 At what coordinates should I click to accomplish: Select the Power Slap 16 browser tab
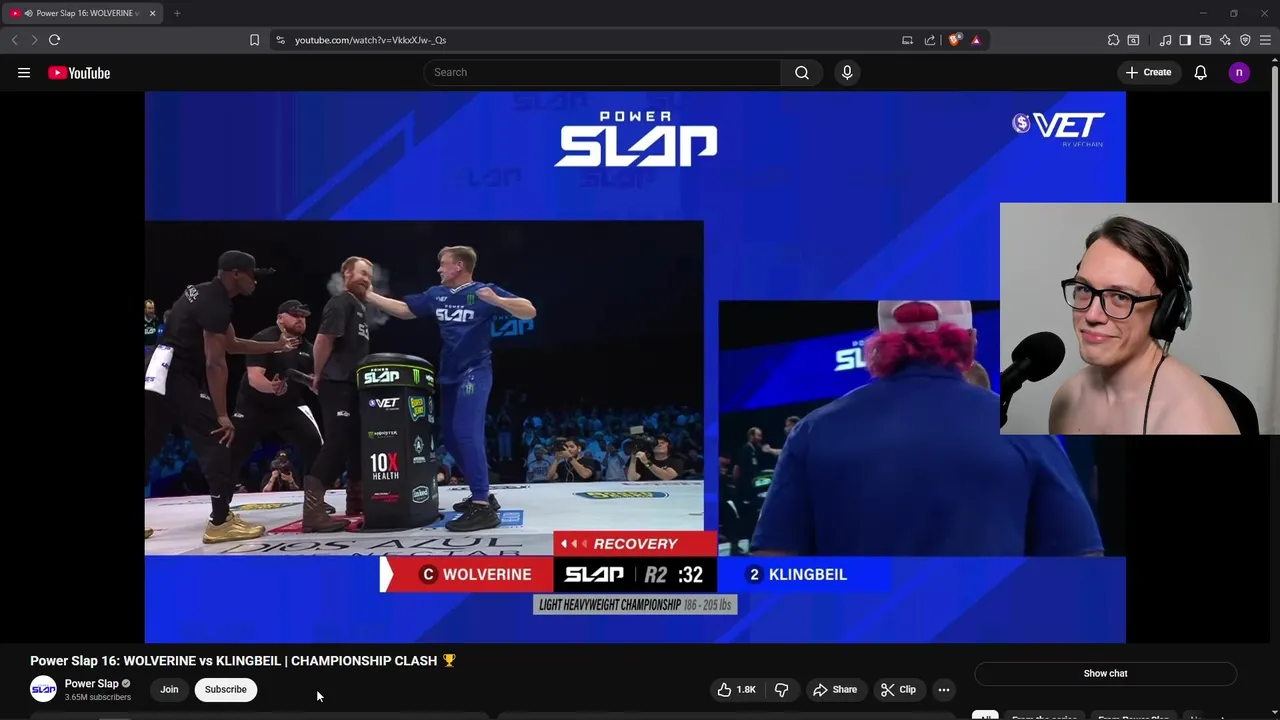(84, 13)
